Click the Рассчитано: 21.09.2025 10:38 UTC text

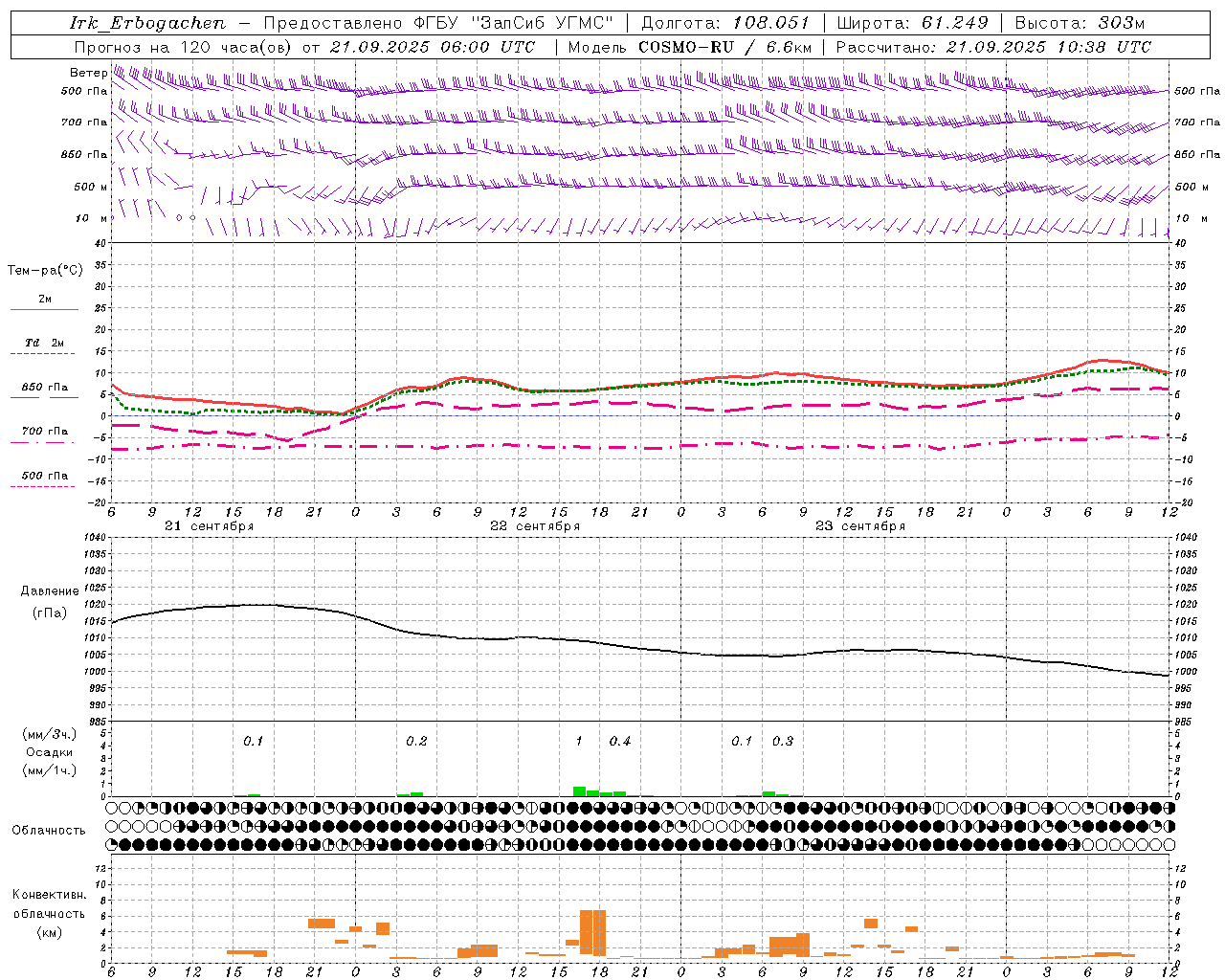tap(993, 47)
